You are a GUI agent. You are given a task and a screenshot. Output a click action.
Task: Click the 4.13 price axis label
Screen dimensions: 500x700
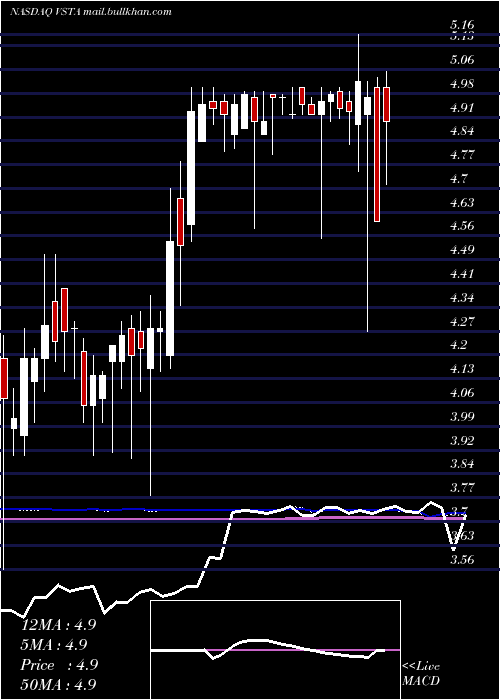pyautogui.click(x=462, y=369)
